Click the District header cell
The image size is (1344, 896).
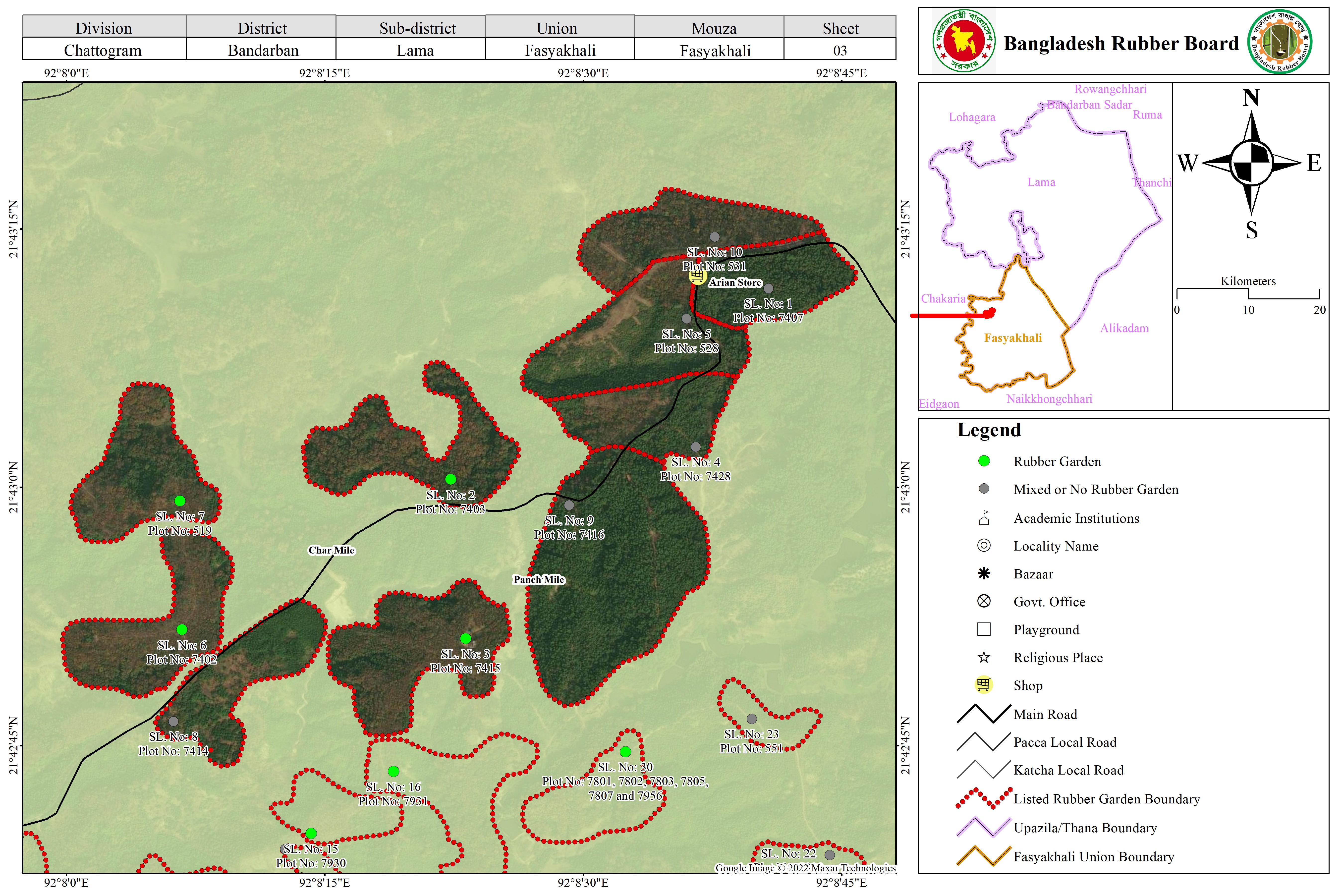[x=262, y=28]
